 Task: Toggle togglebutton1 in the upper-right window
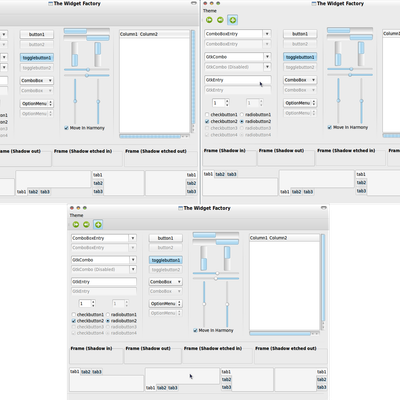300,57
